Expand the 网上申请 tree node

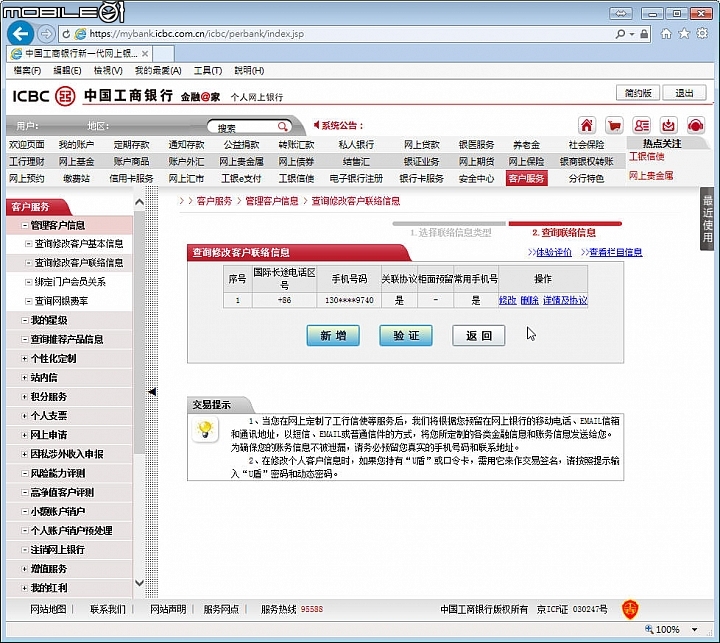click(25, 435)
